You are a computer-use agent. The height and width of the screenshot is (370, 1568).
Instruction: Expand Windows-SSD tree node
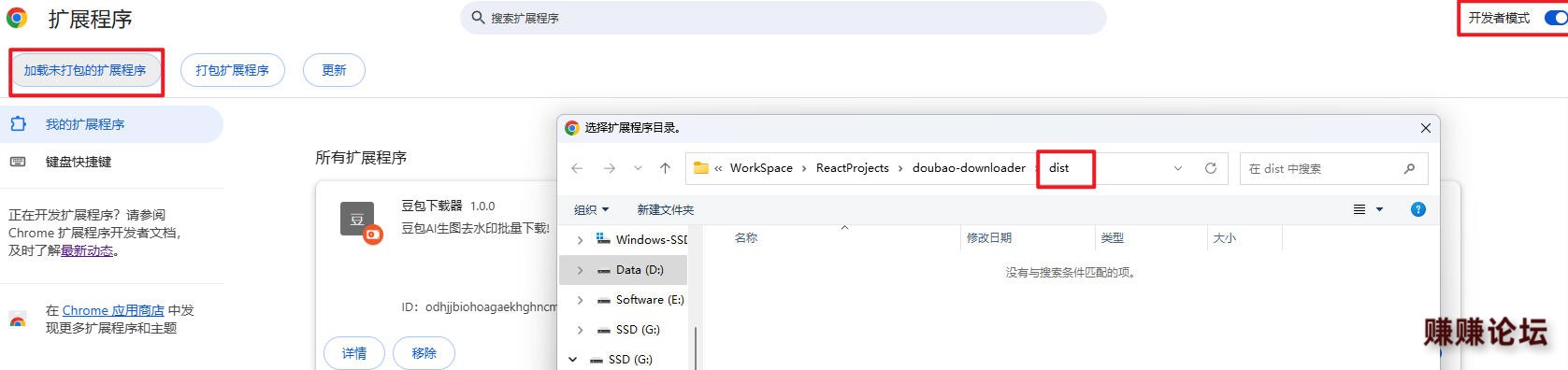(x=580, y=240)
